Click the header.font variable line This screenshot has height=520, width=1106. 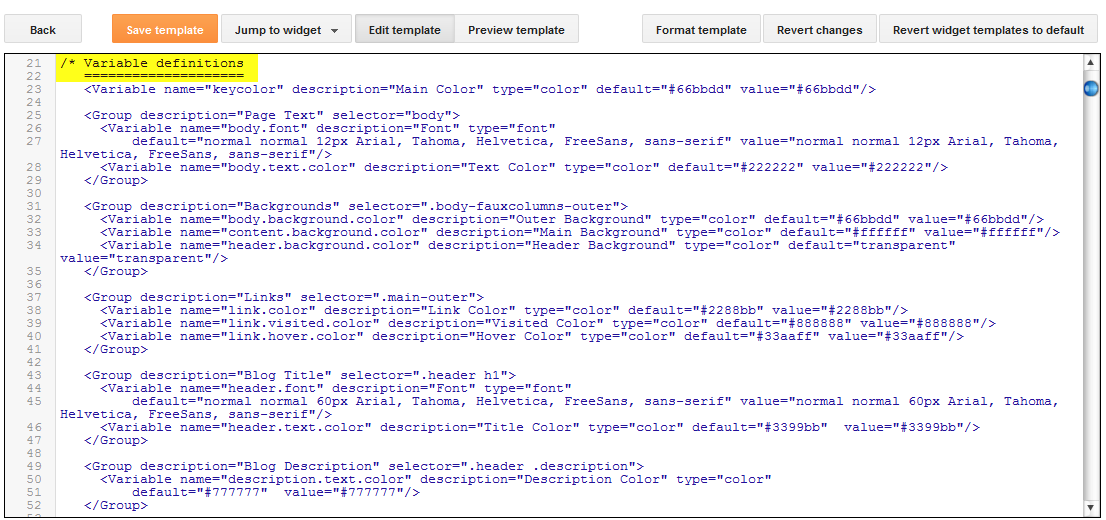pyautogui.click(x=336, y=388)
